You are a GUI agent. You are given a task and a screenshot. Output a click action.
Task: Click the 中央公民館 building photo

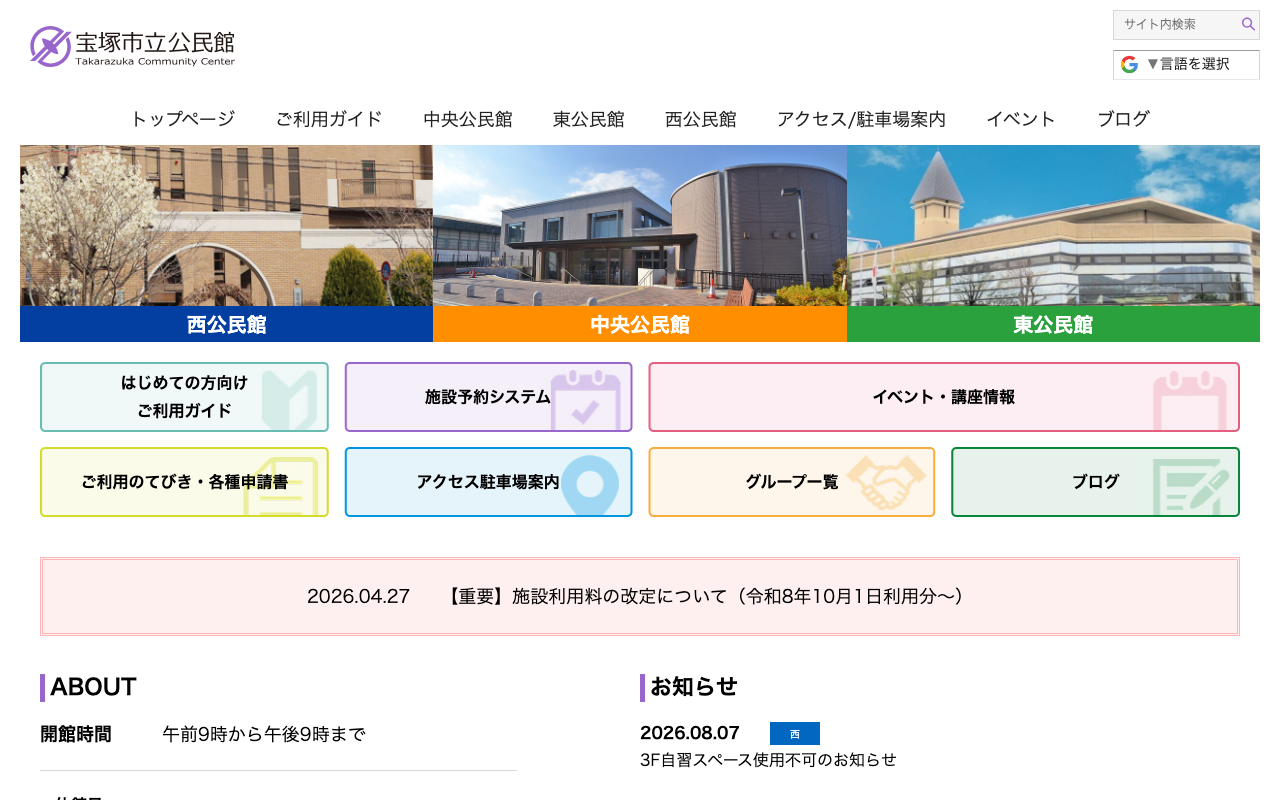640,225
